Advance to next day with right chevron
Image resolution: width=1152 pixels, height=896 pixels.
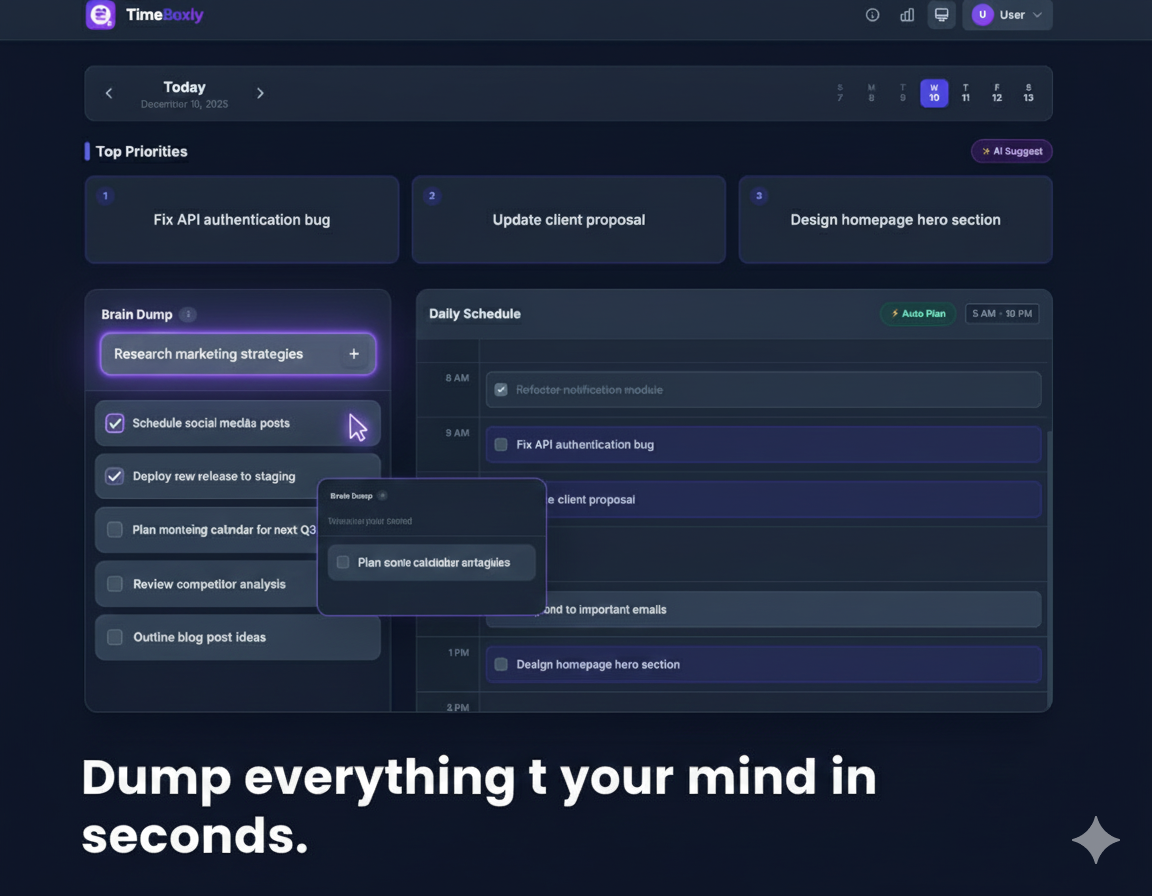260,92
